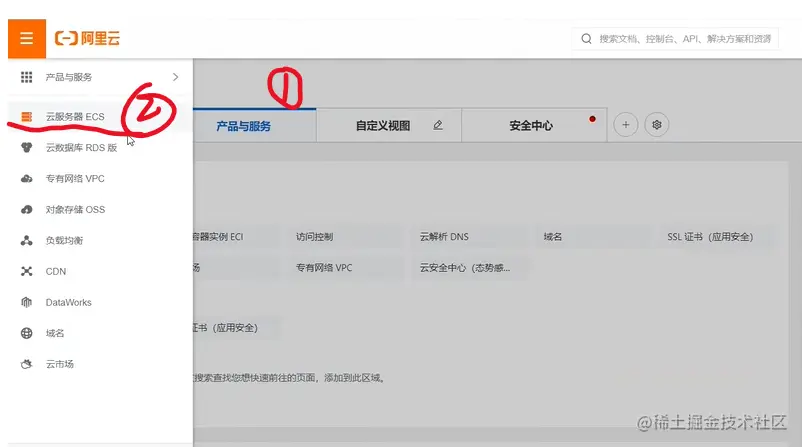Click the orange hamburger menu button
Viewport: 802px width, 447px height.
pyautogui.click(x=27, y=38)
